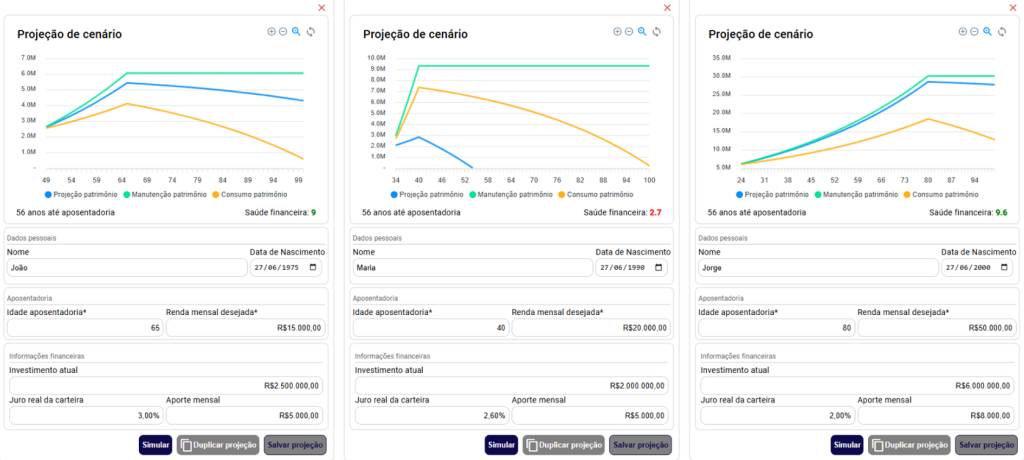1024x460 pixels.
Task: Edit retirement age field showing 80
Action: pos(776,328)
